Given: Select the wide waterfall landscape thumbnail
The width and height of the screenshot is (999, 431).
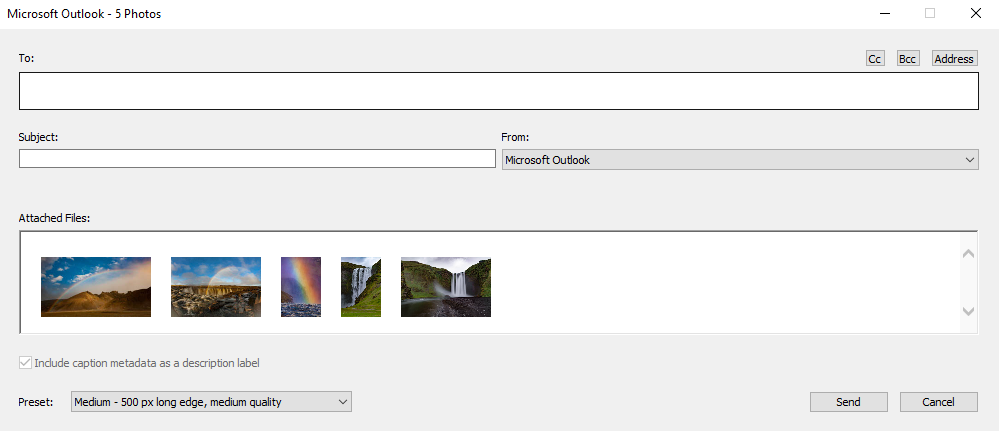Looking at the screenshot, I should click(446, 287).
